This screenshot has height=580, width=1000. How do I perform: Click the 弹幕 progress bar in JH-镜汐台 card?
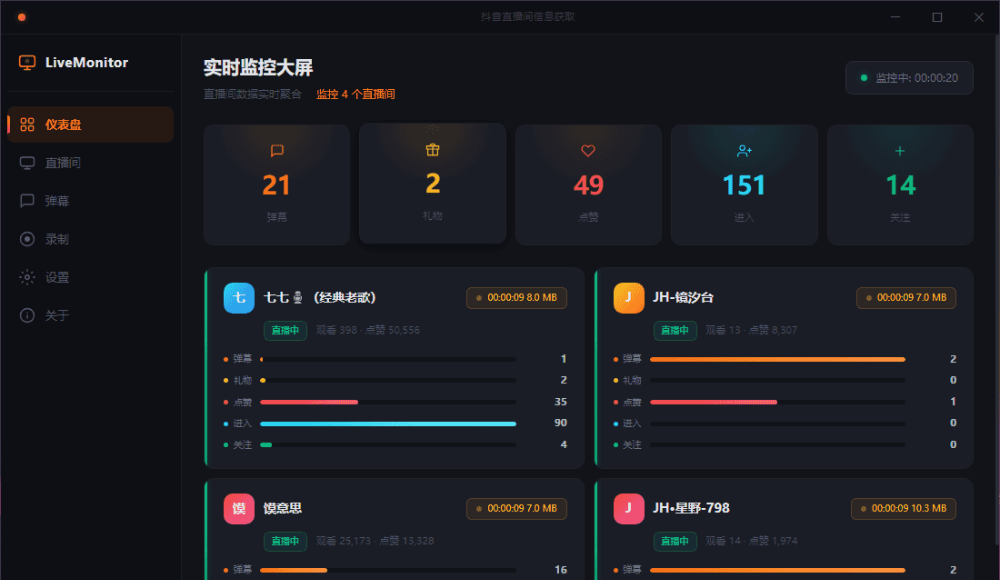(777, 359)
